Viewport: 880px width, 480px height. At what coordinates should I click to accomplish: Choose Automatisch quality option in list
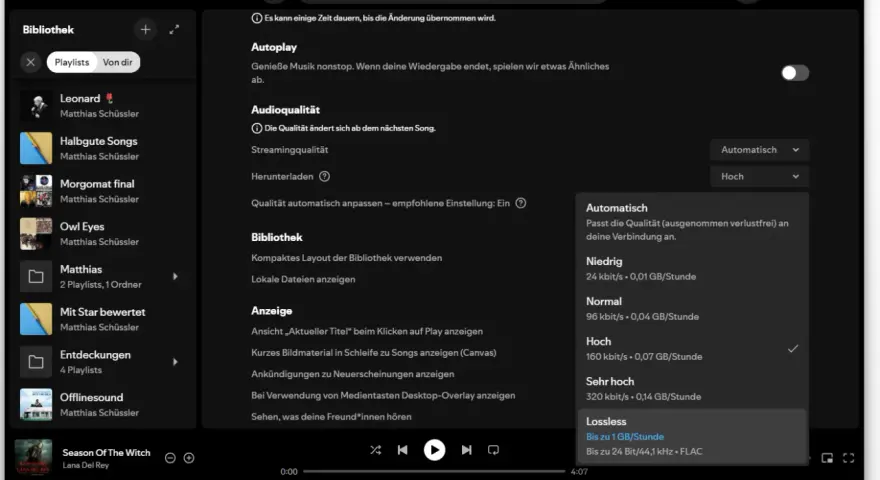click(x=693, y=222)
